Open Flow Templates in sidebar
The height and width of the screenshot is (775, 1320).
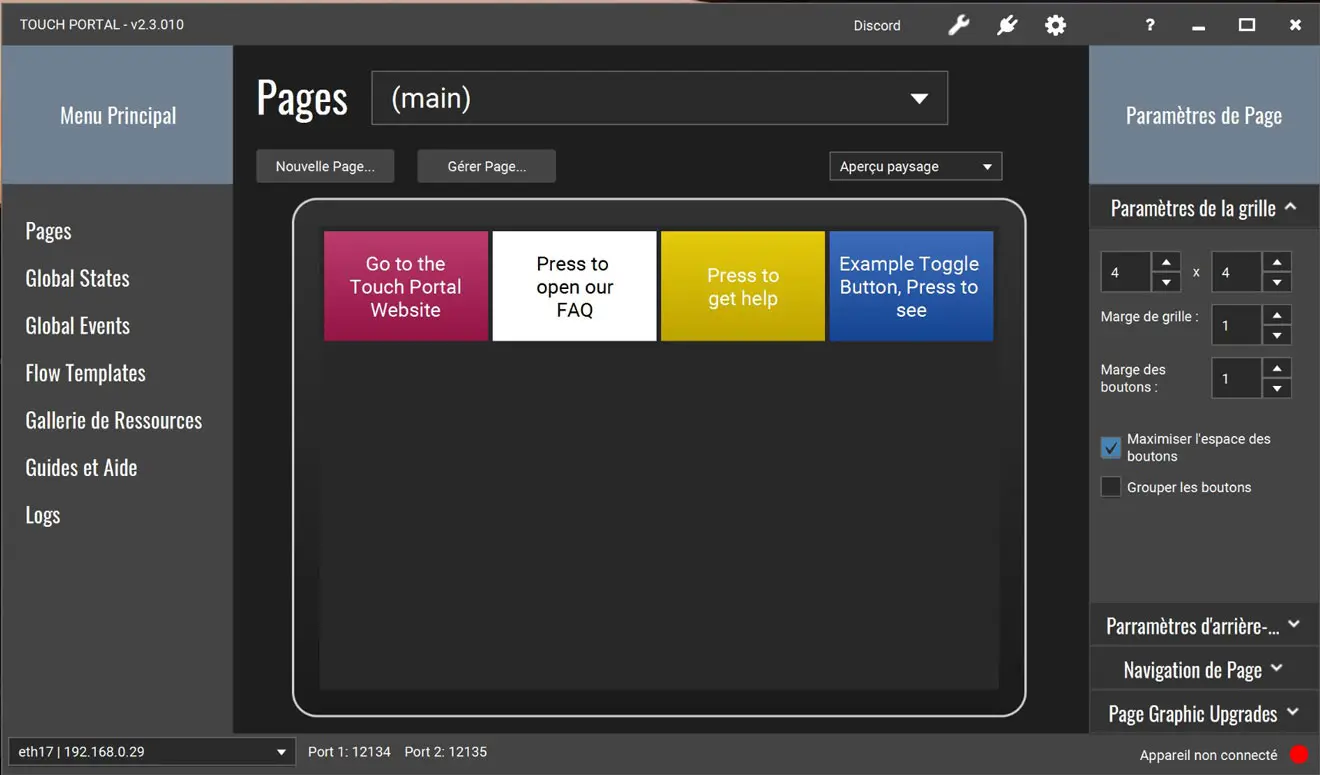click(x=85, y=373)
